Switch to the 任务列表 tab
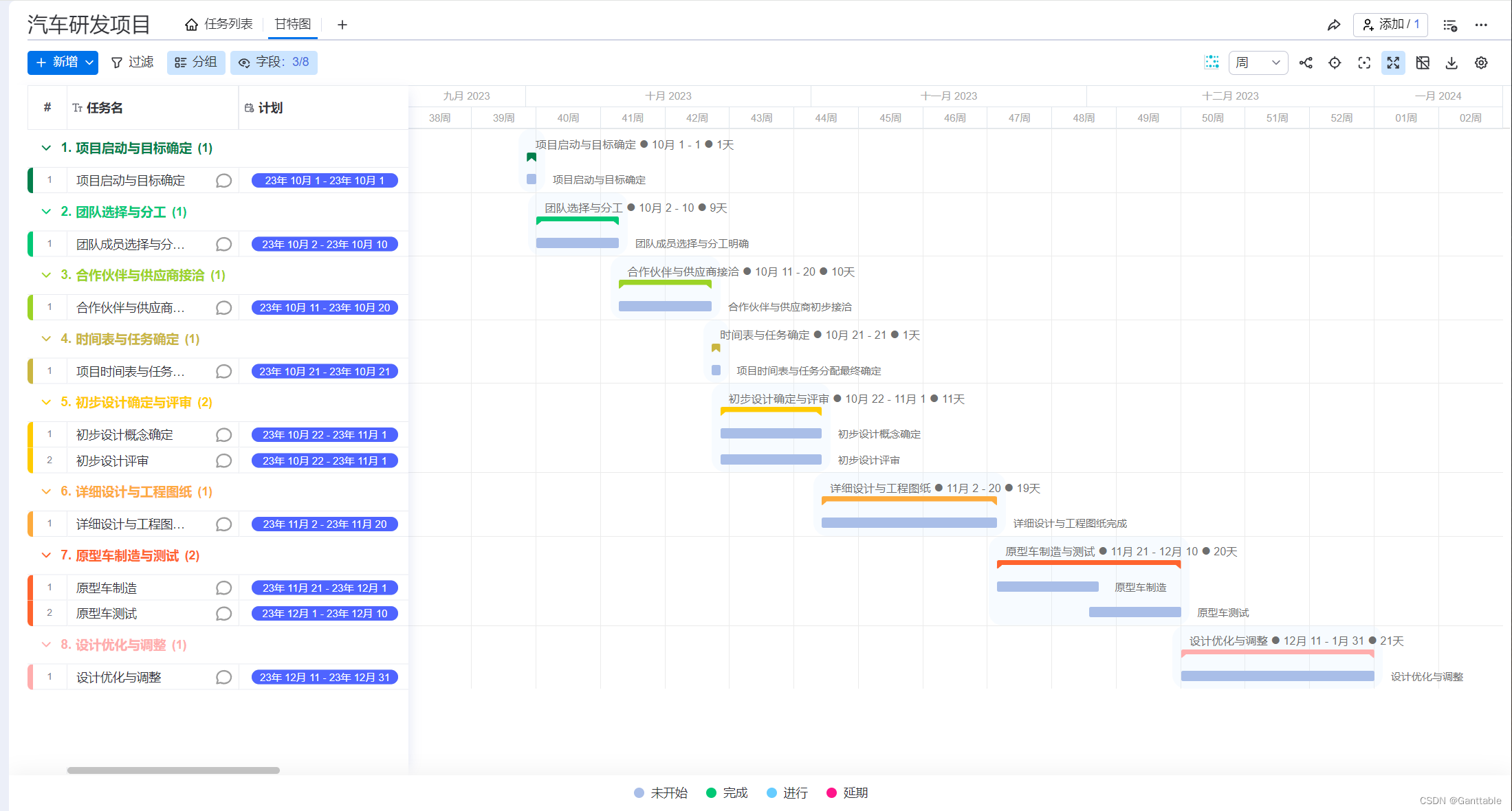Image resolution: width=1512 pixels, height=811 pixels. (219, 24)
